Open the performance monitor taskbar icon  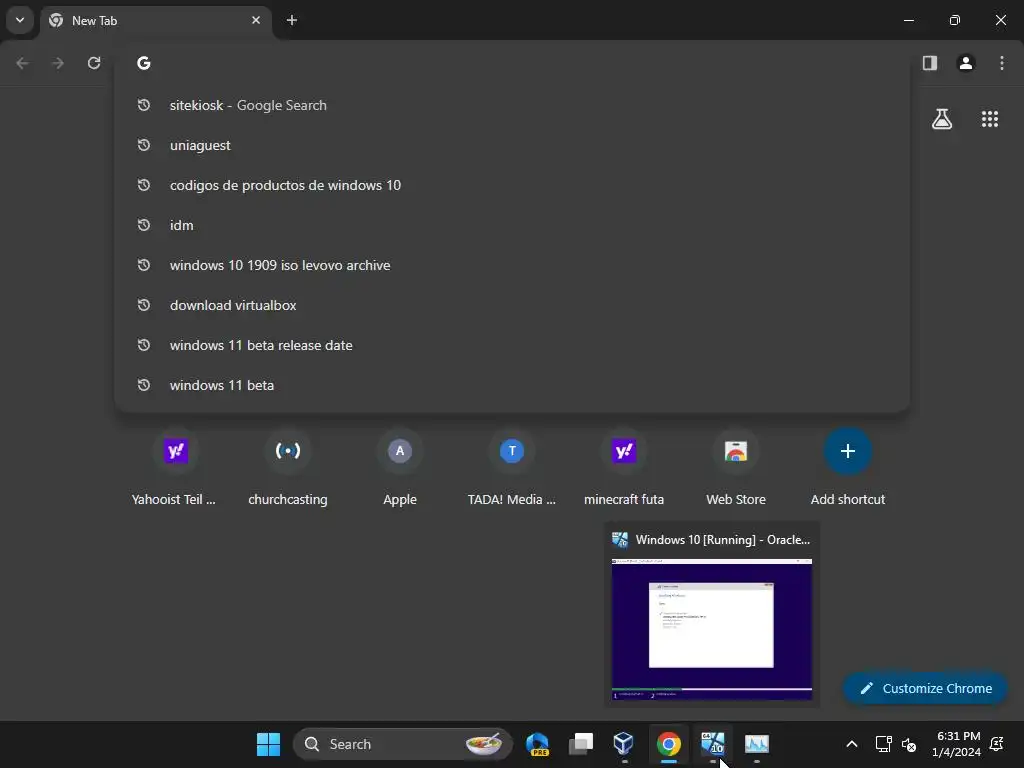757,744
